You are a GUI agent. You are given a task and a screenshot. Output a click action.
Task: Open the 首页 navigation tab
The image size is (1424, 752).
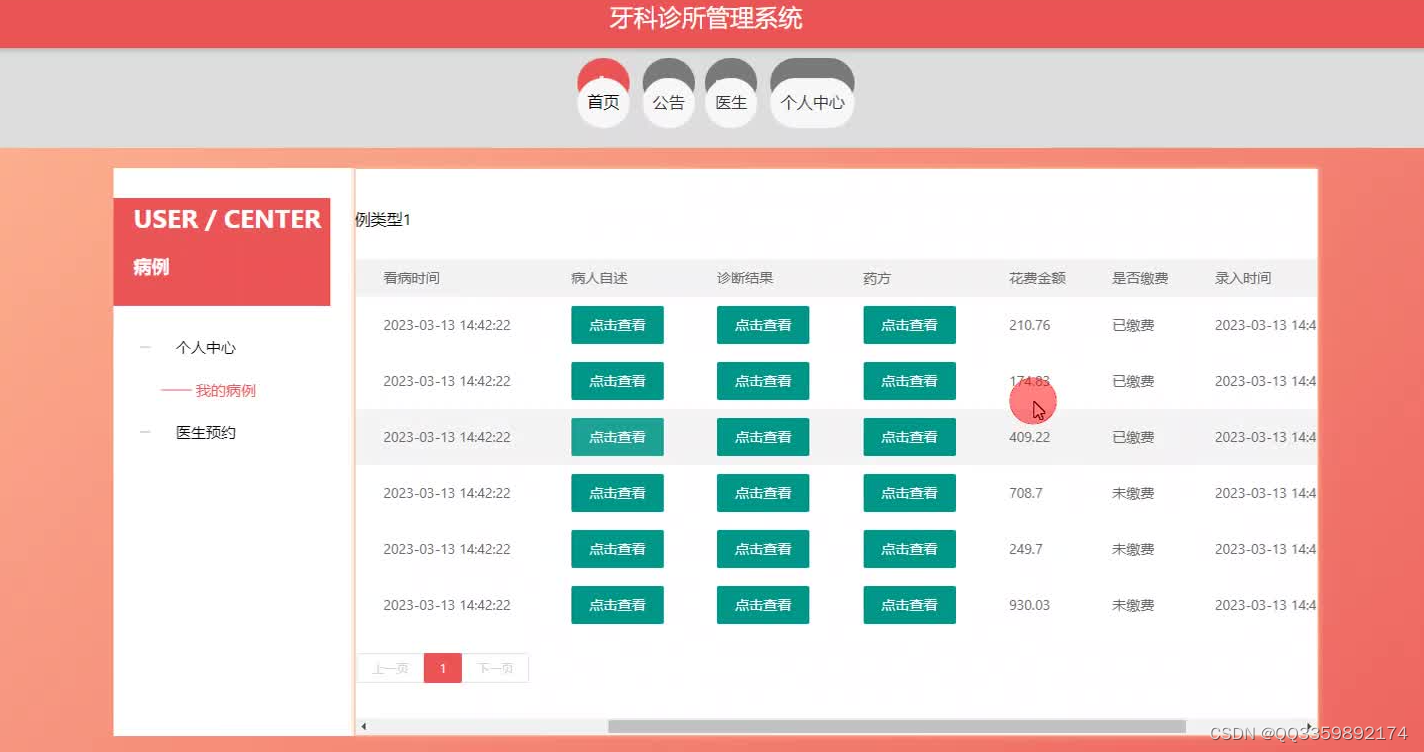coord(603,93)
